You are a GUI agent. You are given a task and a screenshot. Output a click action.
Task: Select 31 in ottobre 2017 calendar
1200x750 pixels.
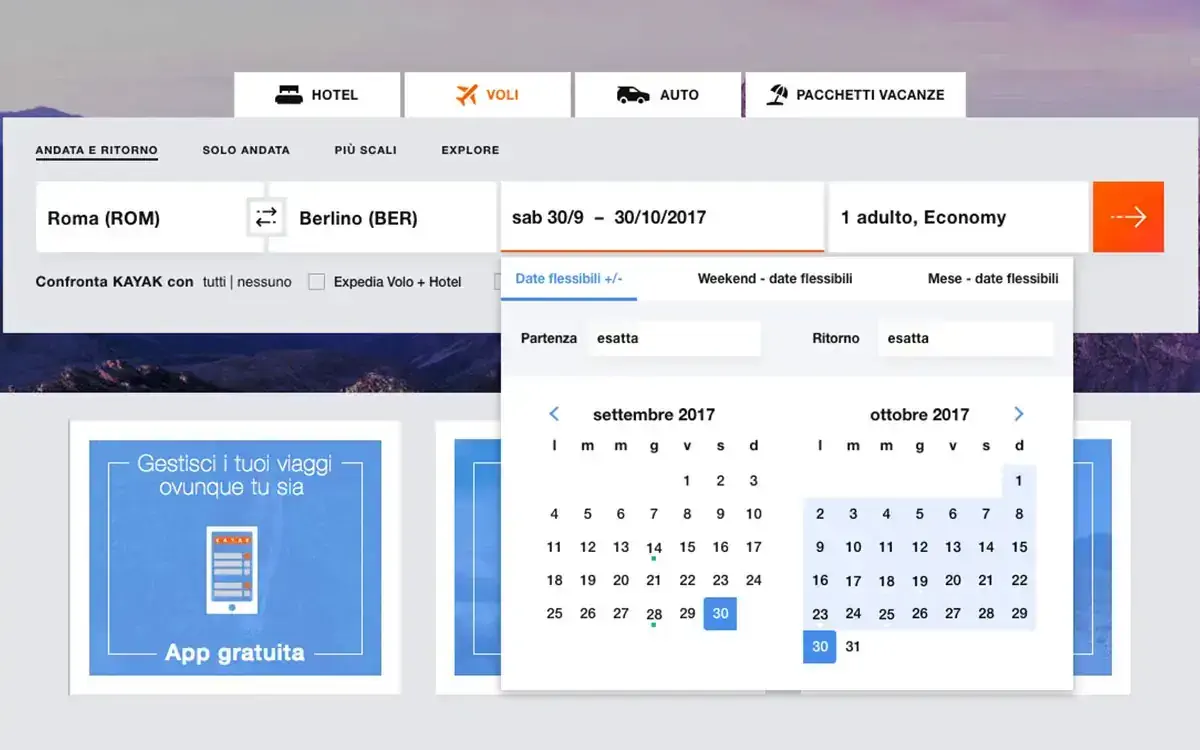[x=853, y=647]
